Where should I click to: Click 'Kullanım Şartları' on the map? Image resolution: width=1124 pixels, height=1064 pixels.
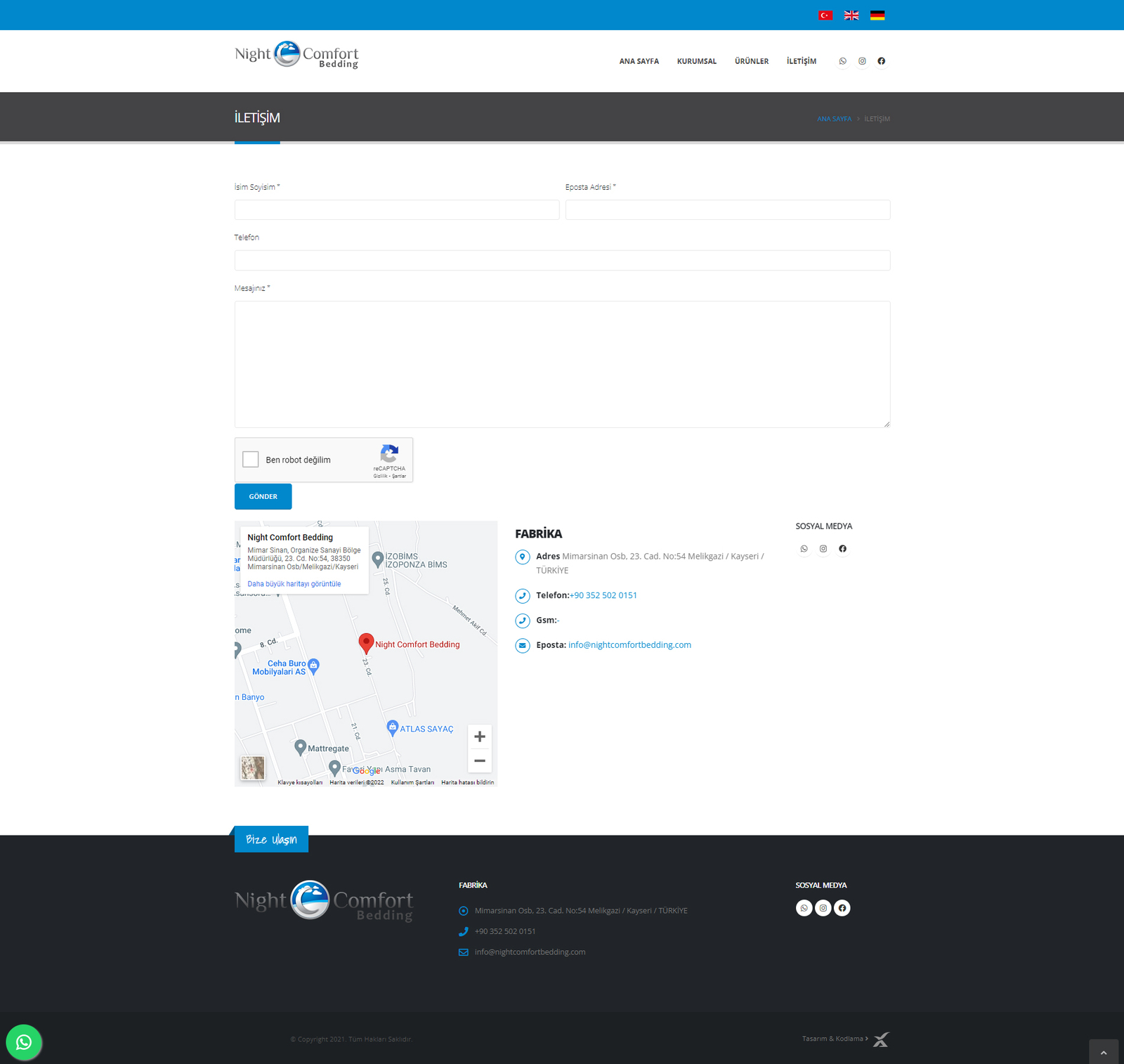click(x=412, y=782)
